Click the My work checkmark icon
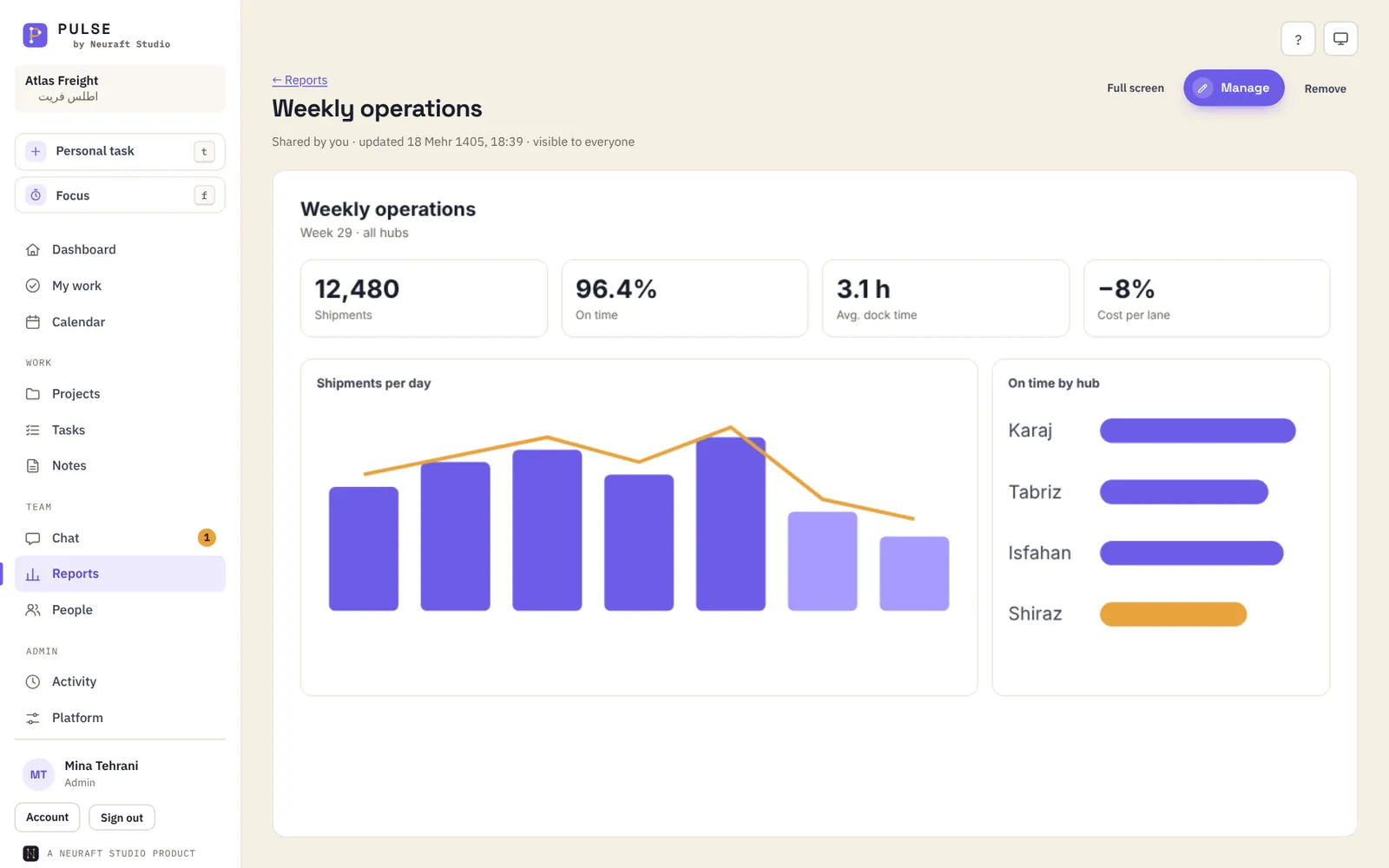The width and height of the screenshot is (1389, 868). 33,286
